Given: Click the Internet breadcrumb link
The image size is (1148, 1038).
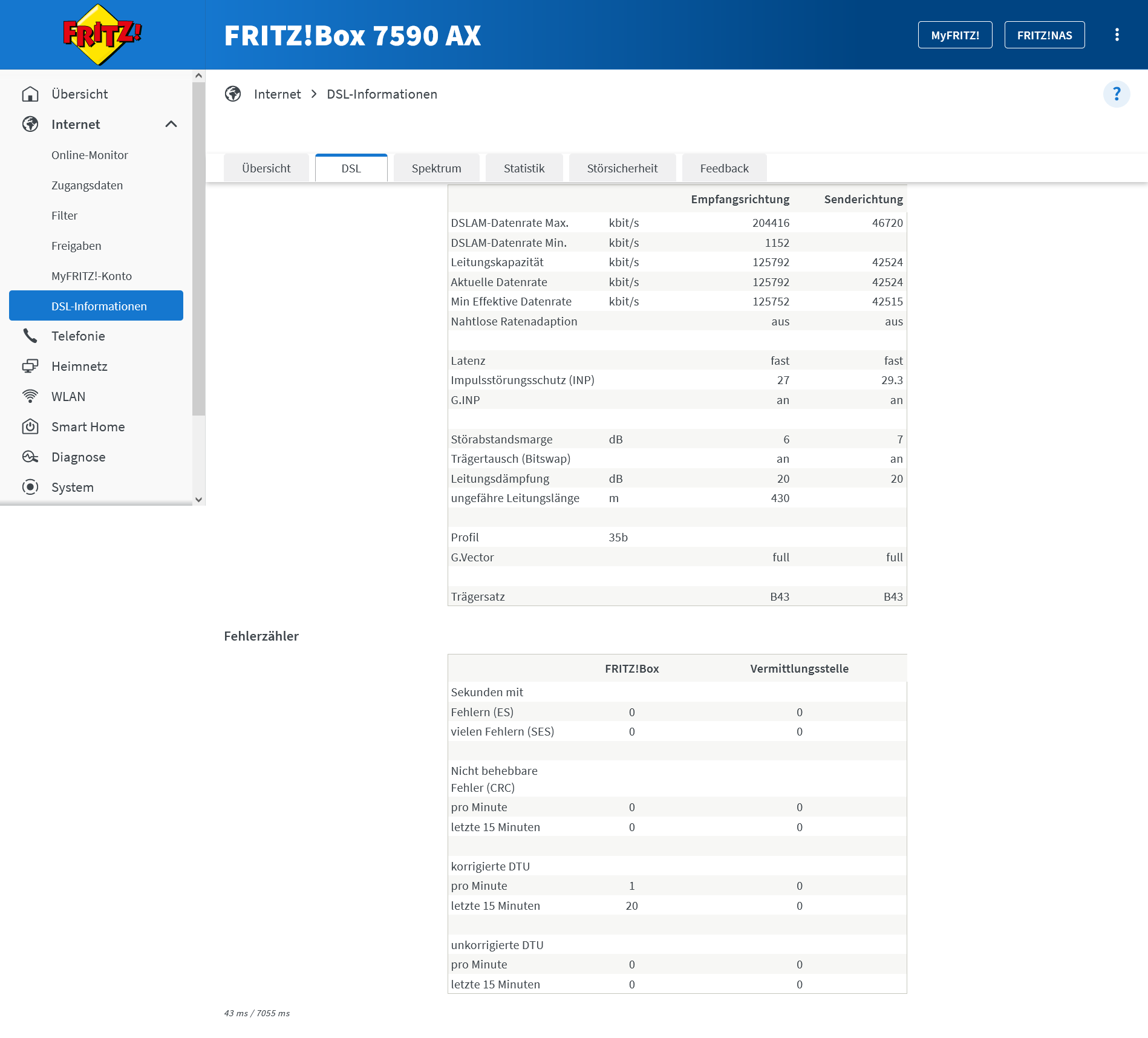Looking at the screenshot, I should pos(277,94).
